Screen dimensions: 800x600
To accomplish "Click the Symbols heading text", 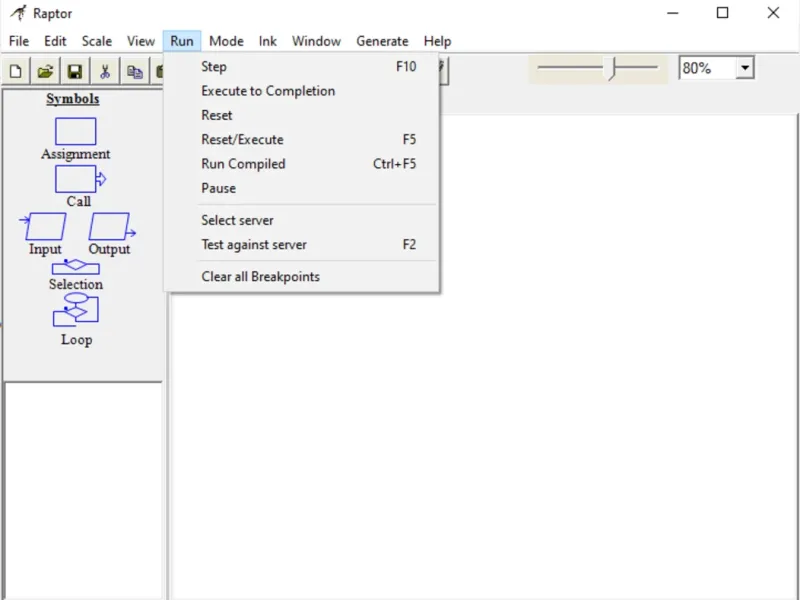I will pyautogui.click(x=73, y=98).
